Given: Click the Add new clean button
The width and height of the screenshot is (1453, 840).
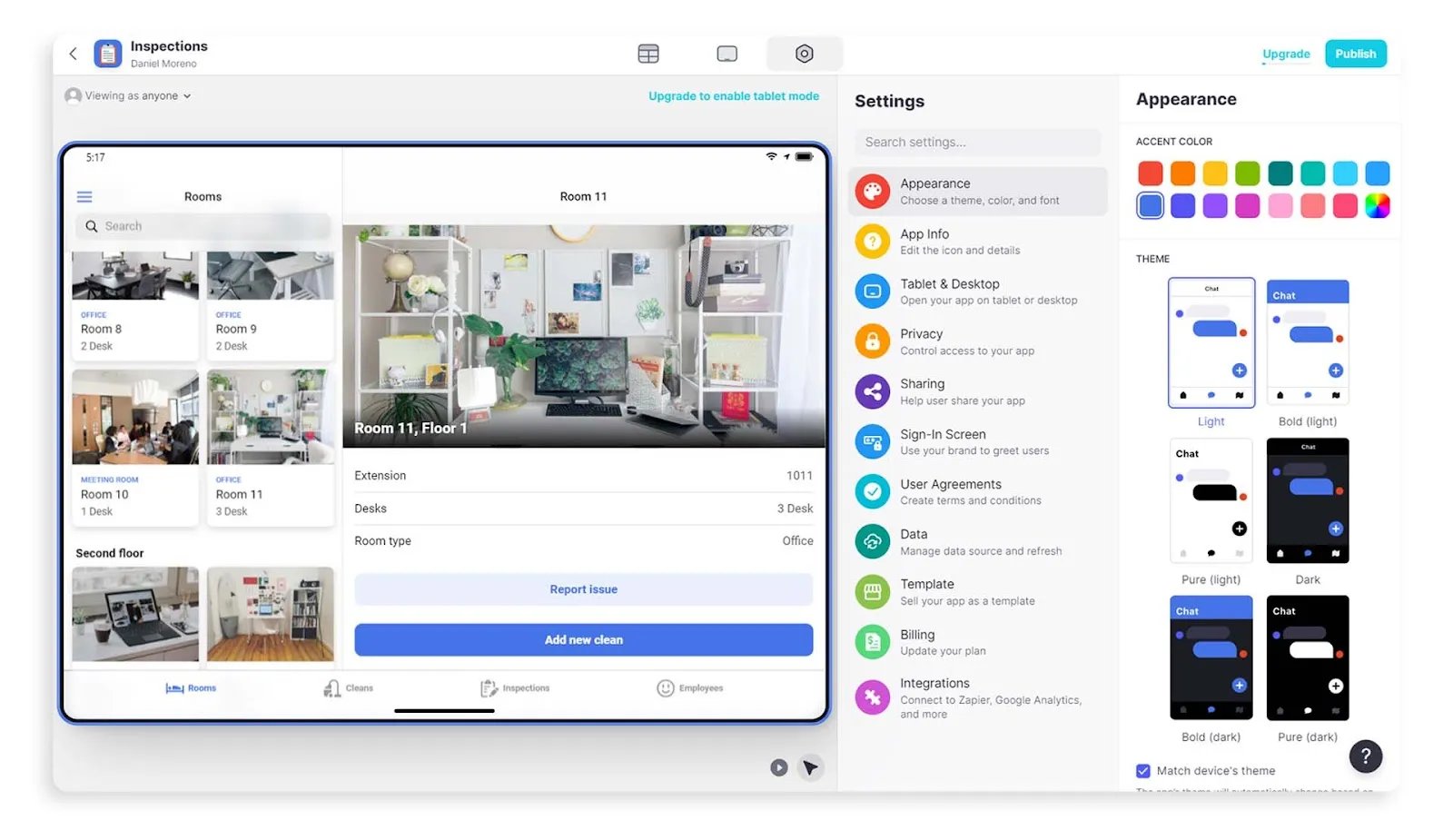Looking at the screenshot, I should point(584,640).
